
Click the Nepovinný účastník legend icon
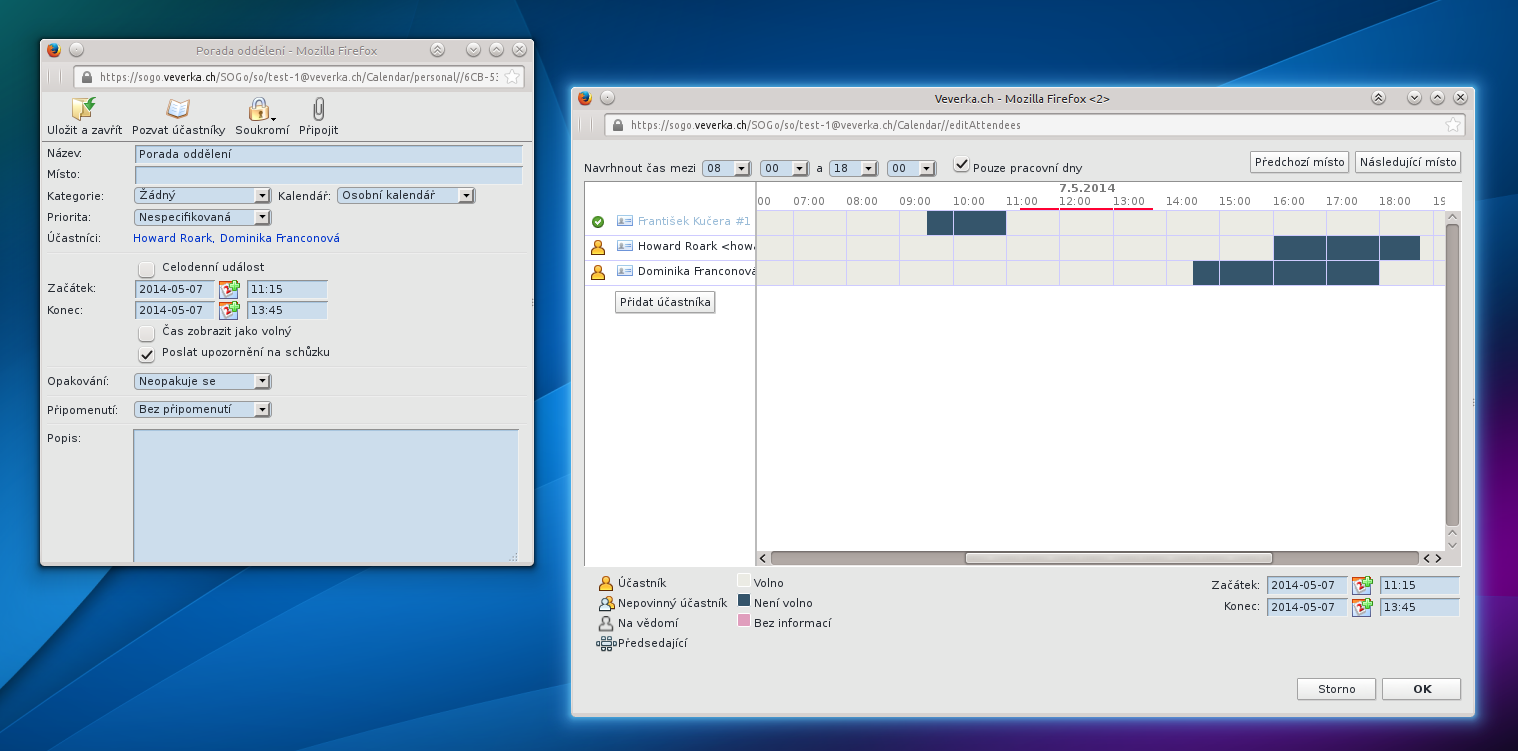tap(606, 603)
